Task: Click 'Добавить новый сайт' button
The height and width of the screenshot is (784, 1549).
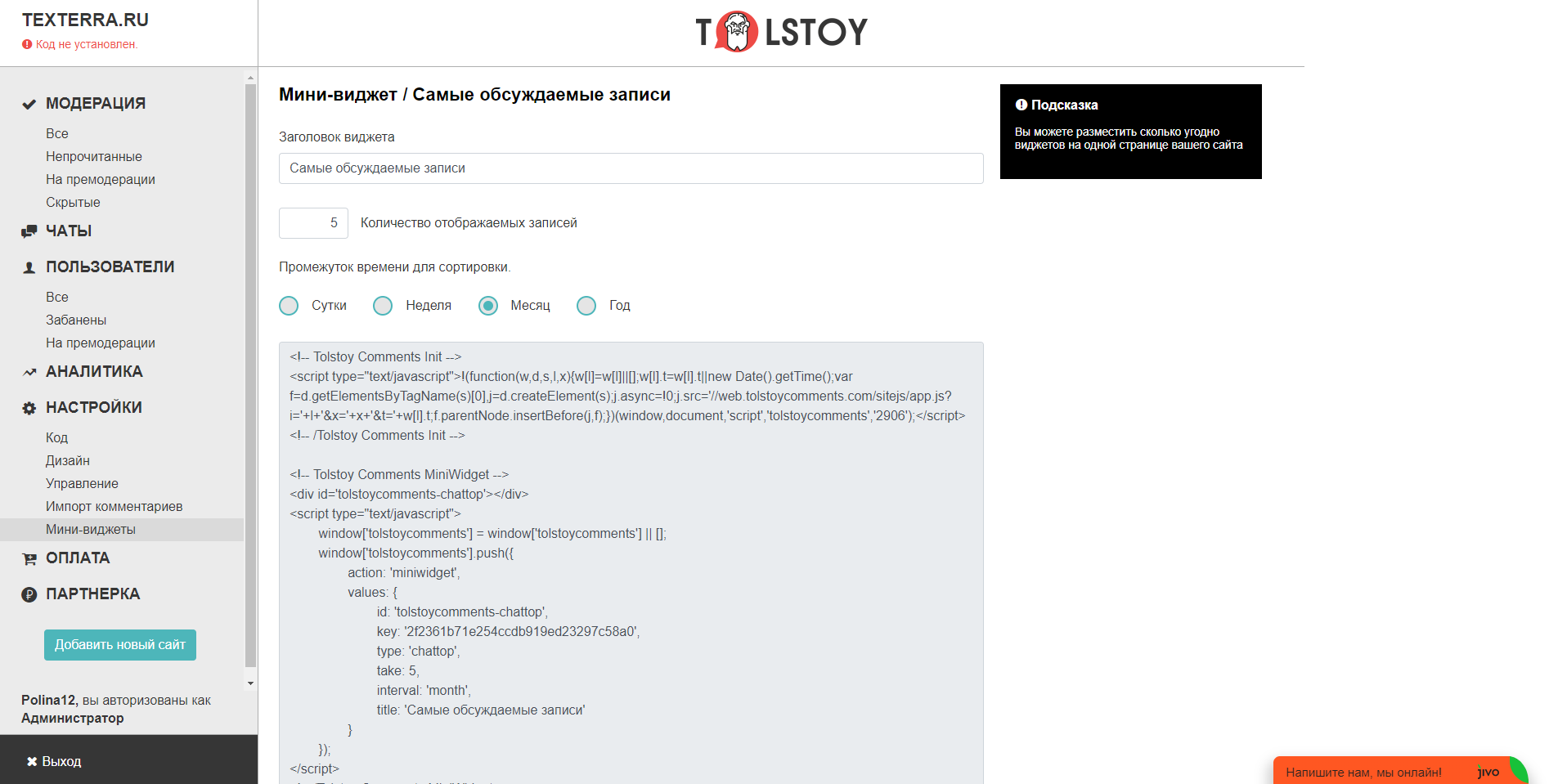Action: point(120,645)
